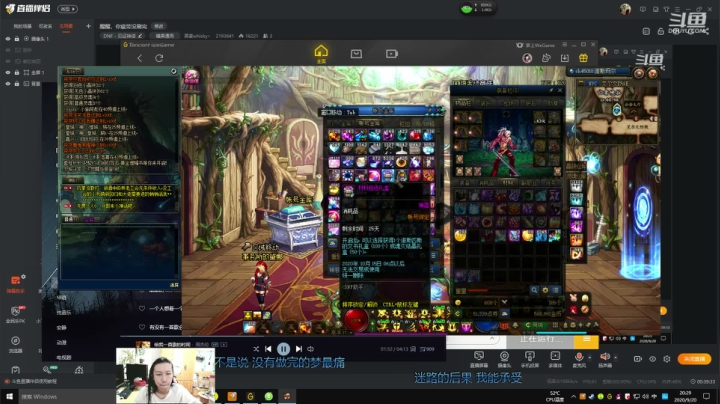Add the camera source

tap(504, 359)
